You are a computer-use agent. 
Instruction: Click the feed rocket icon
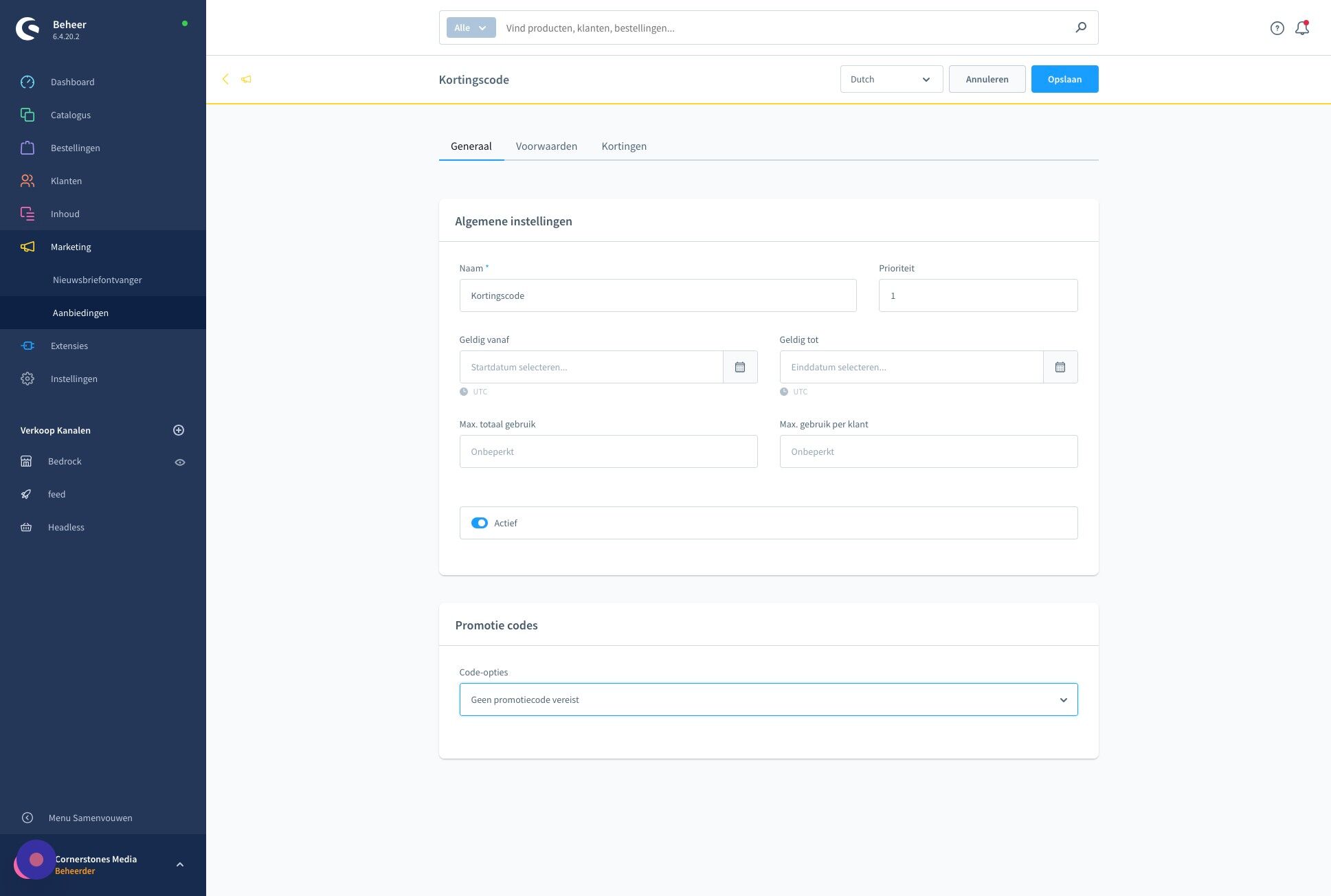coord(26,494)
